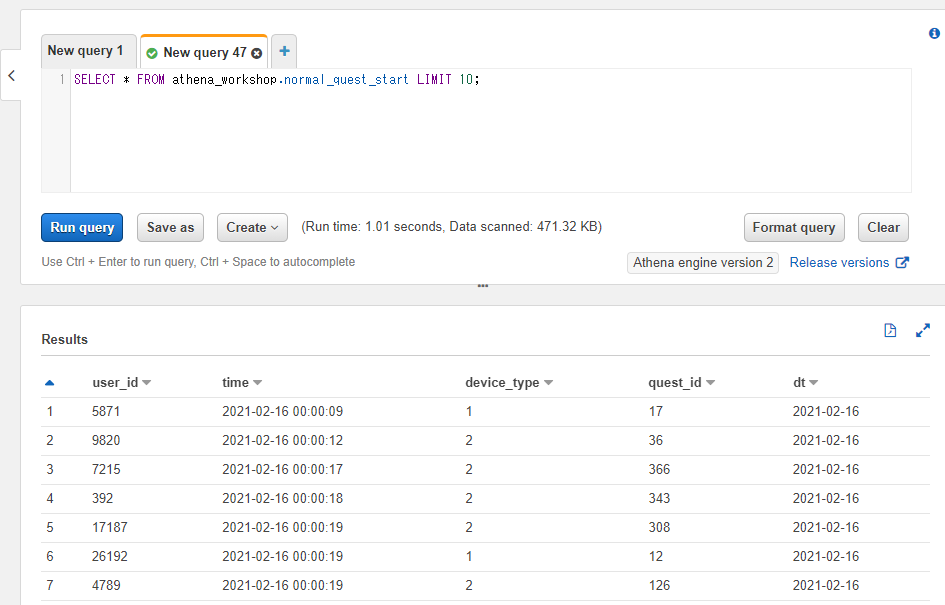Viewport: 945px width, 605px height.
Task: Click time value 2021-02-16 00:00:12
Action: coord(283,440)
